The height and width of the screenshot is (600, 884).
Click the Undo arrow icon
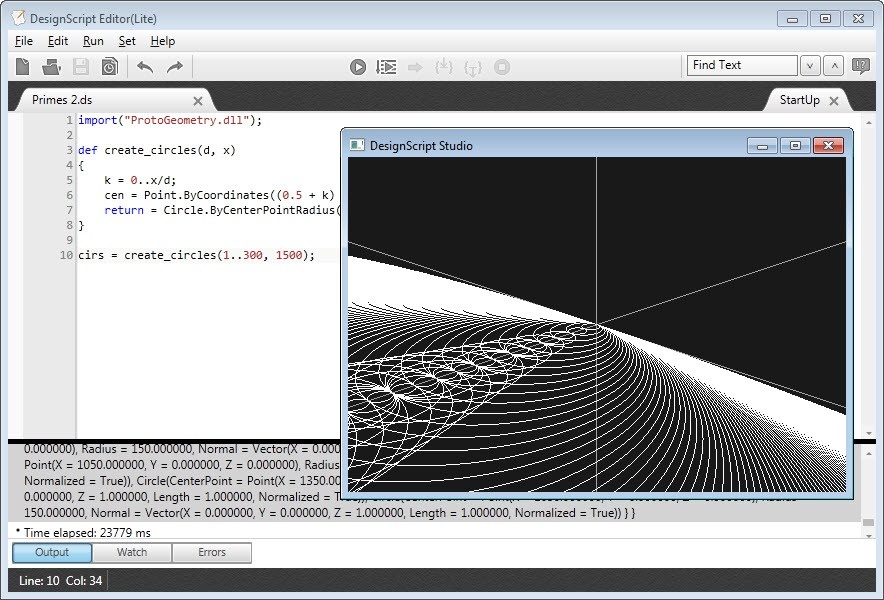tap(145, 67)
